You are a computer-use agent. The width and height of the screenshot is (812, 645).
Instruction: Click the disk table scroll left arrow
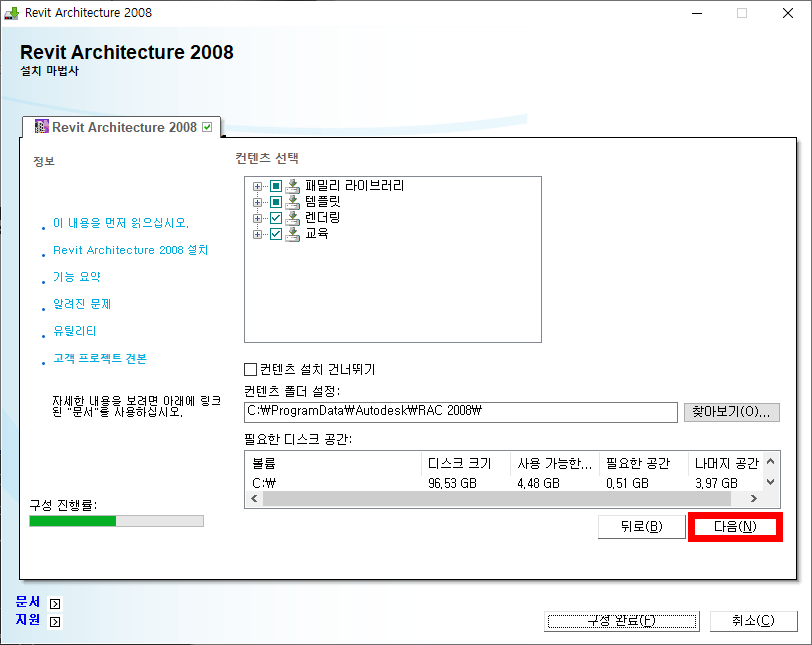(x=254, y=499)
